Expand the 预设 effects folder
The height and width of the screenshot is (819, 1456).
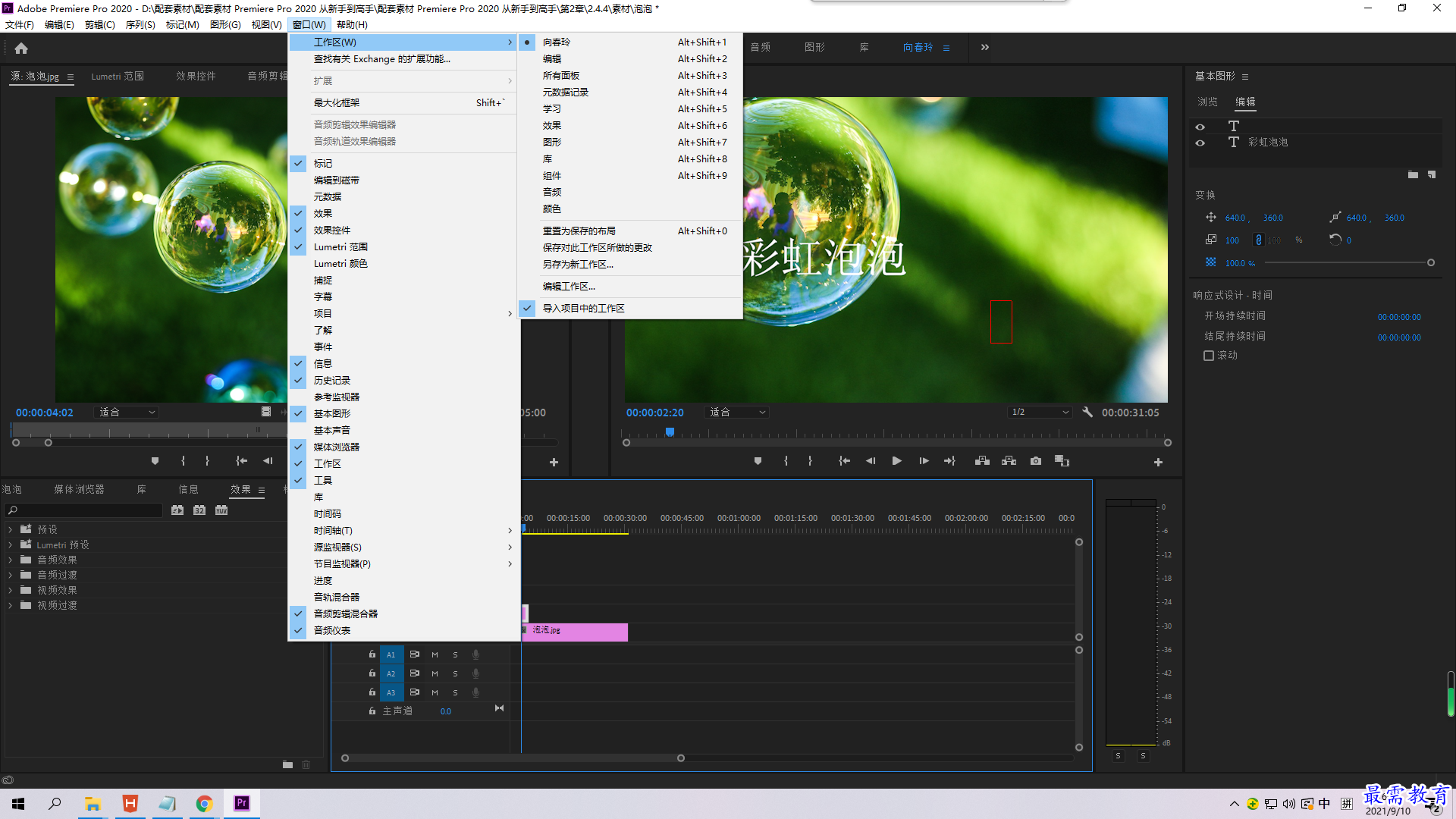(x=10, y=529)
